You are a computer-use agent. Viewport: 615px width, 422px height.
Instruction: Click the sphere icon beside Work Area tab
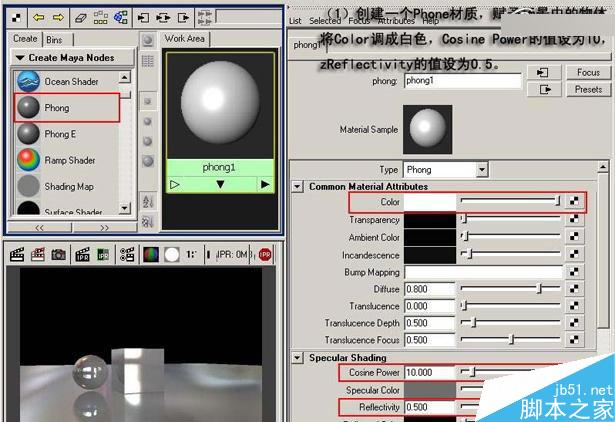147,40
